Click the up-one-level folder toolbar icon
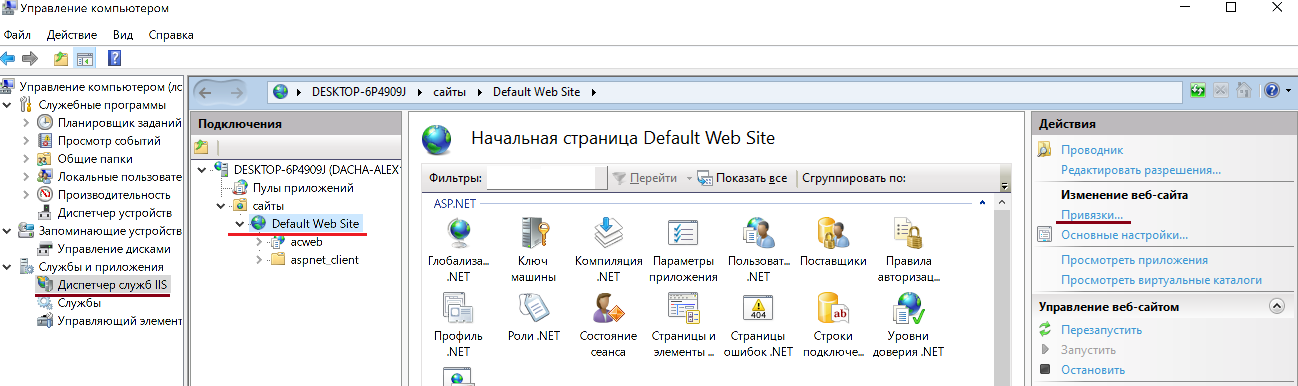 (61, 58)
